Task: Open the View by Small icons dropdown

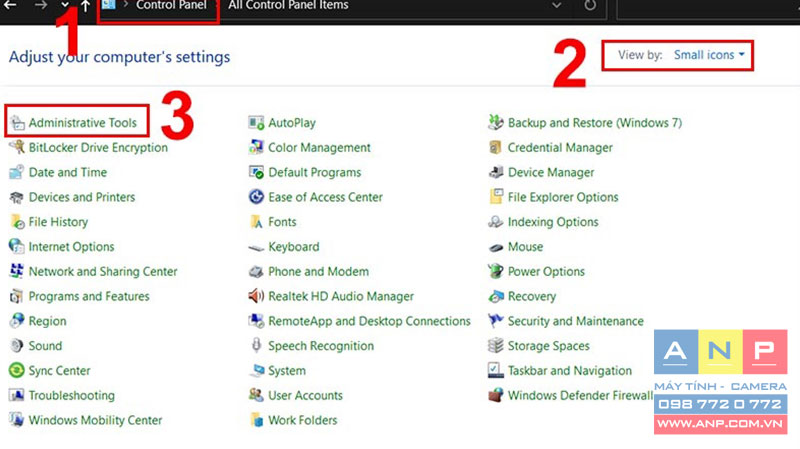Action: pyautogui.click(x=710, y=55)
